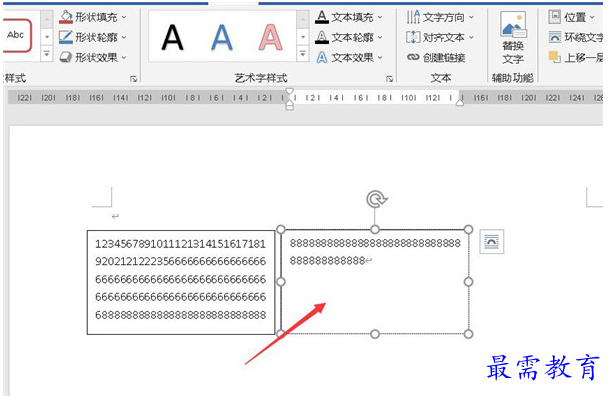Click 创建链接 to link text boxes
The width and height of the screenshot is (608, 399).
tap(436, 58)
